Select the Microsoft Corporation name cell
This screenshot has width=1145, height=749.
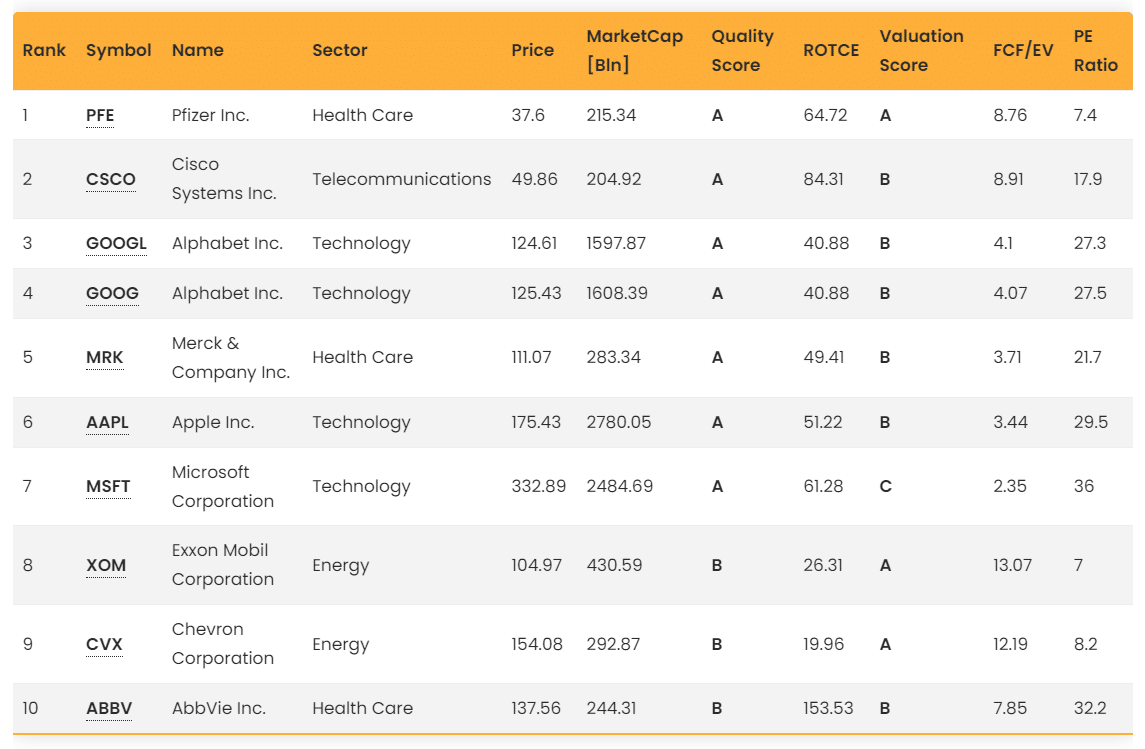[x=223, y=487]
